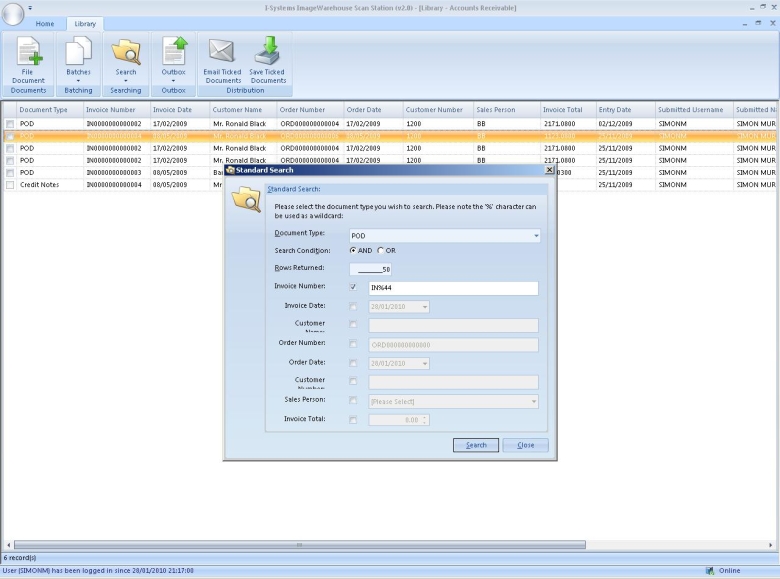This screenshot has width=780, height=579.
Task: Select the OR search condition
Action: 381,251
